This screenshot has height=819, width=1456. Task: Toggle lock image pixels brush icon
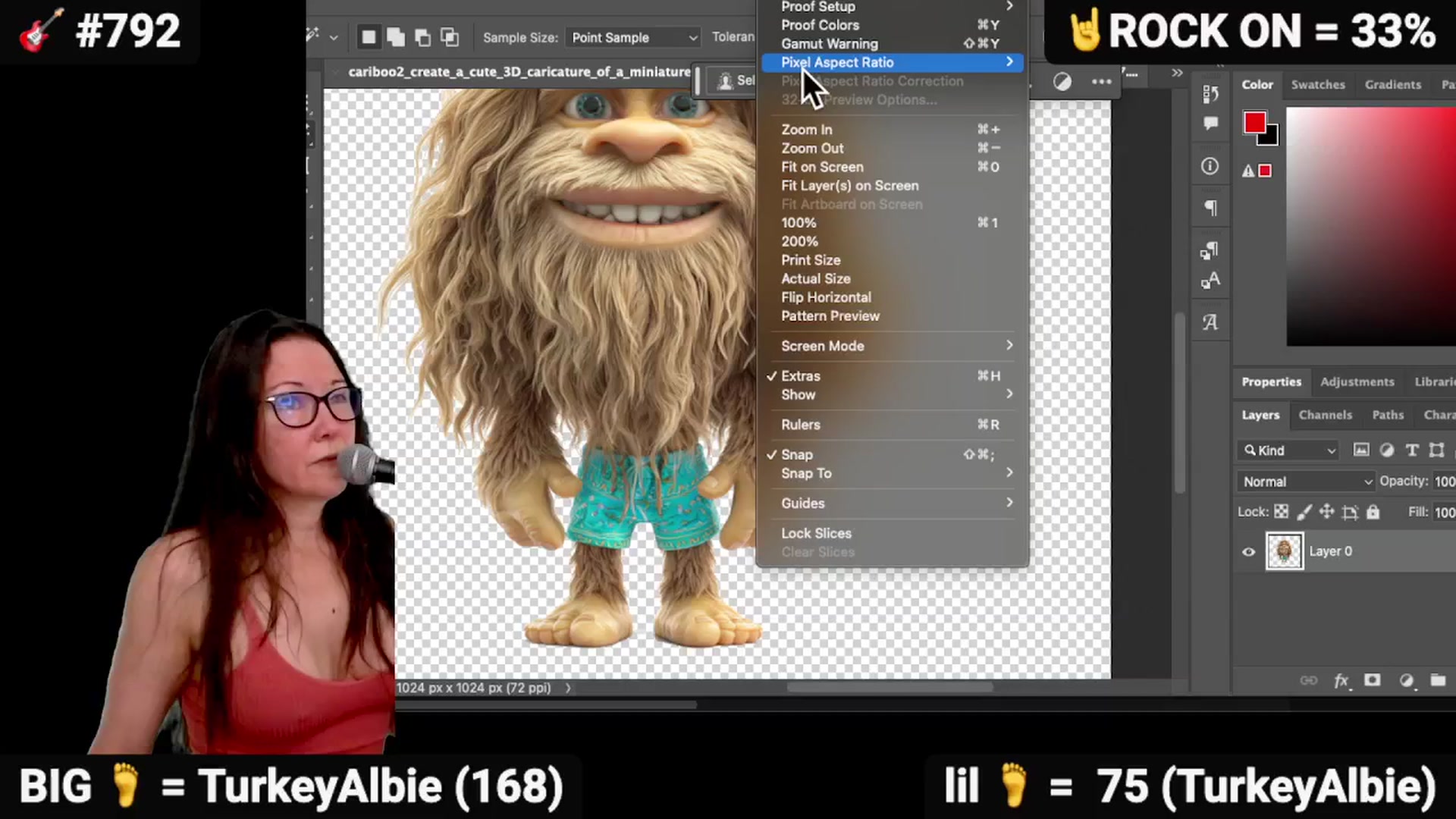click(x=1304, y=512)
